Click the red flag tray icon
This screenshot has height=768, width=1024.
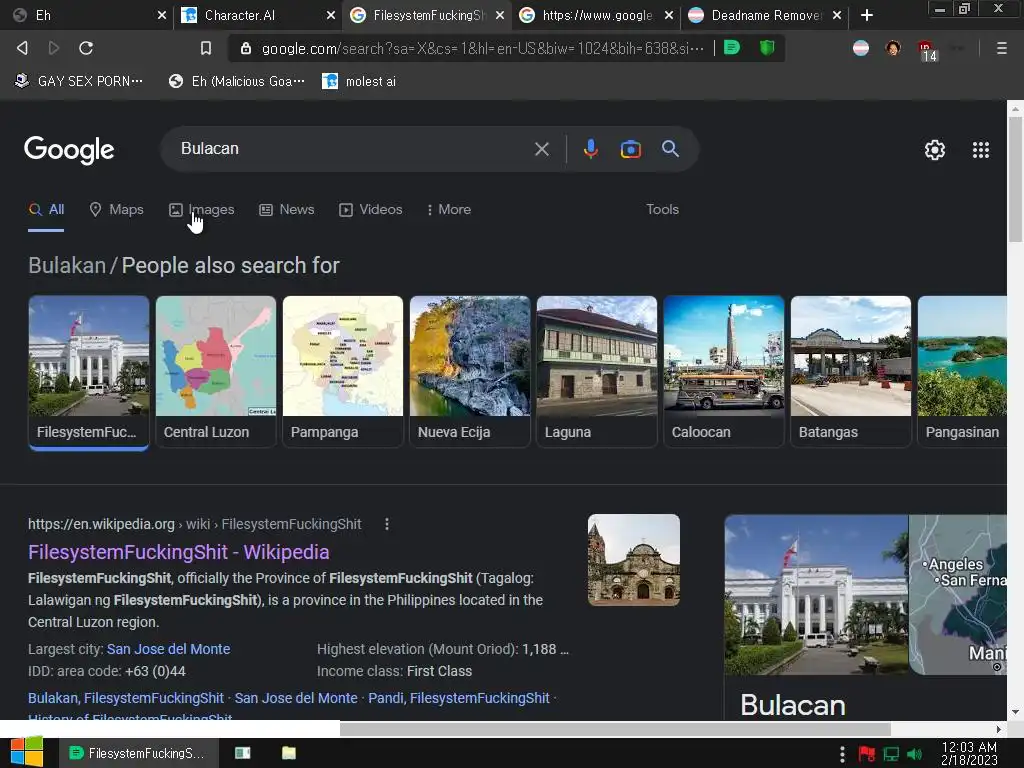[x=867, y=754]
